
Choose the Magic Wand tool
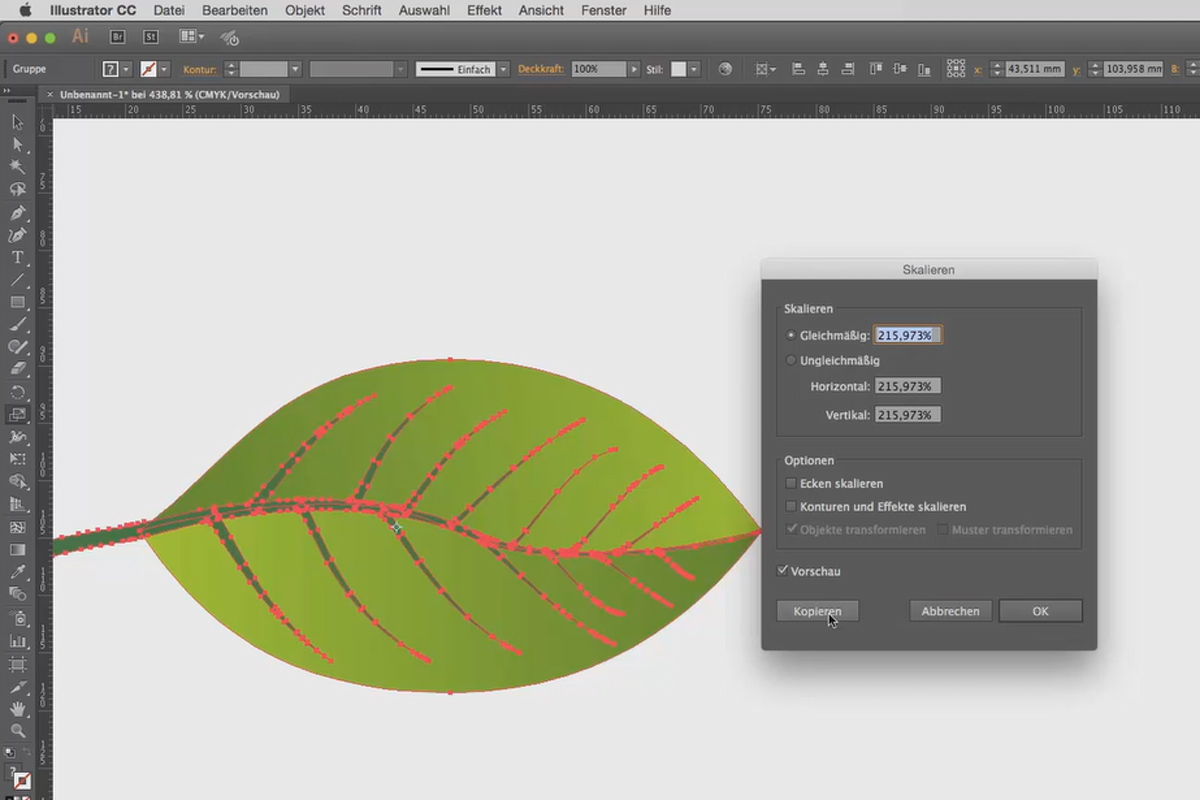click(x=17, y=166)
